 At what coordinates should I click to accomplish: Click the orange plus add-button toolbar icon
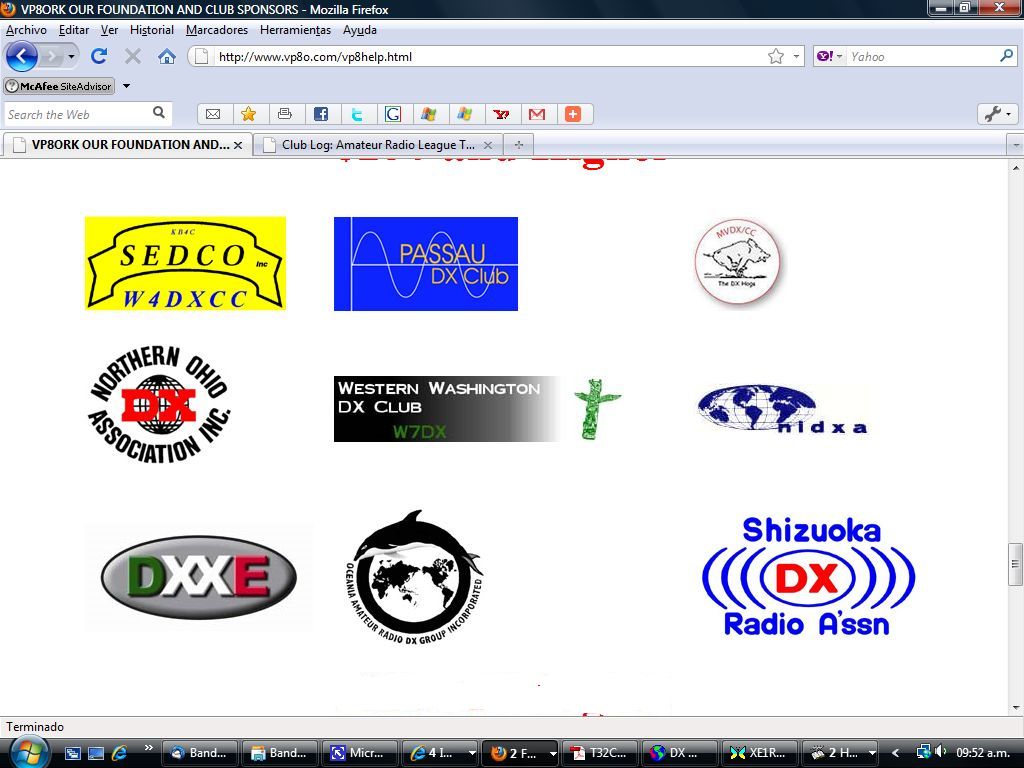pos(573,114)
